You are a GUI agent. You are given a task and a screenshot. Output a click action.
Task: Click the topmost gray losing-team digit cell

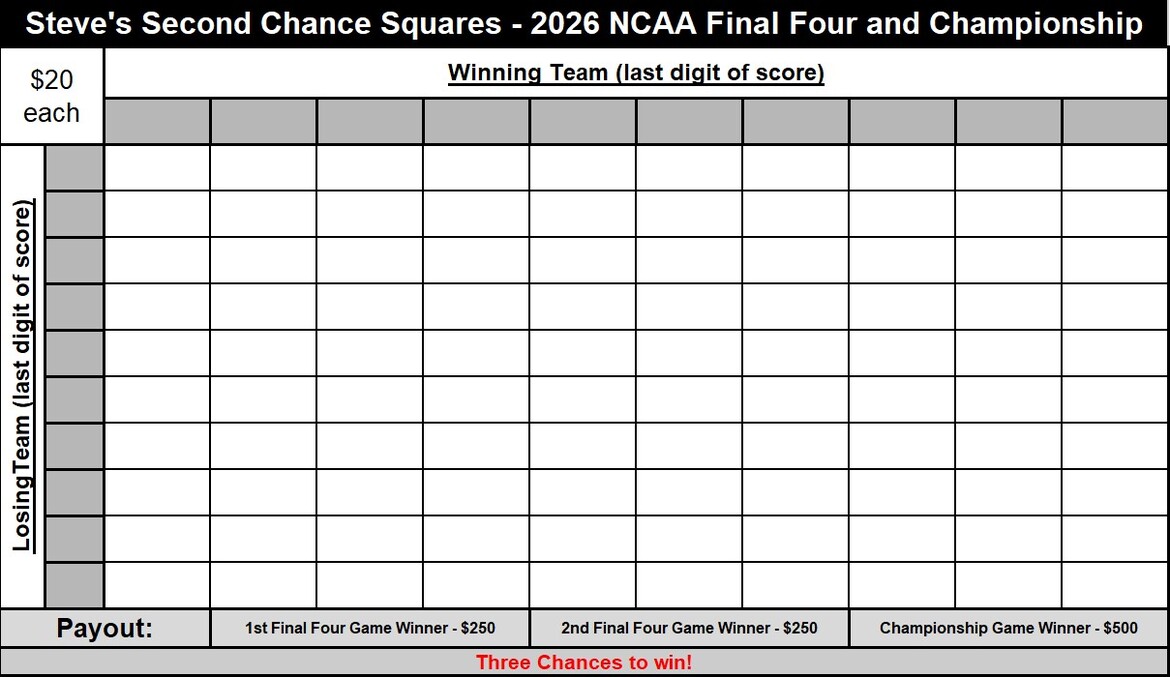tap(74, 168)
